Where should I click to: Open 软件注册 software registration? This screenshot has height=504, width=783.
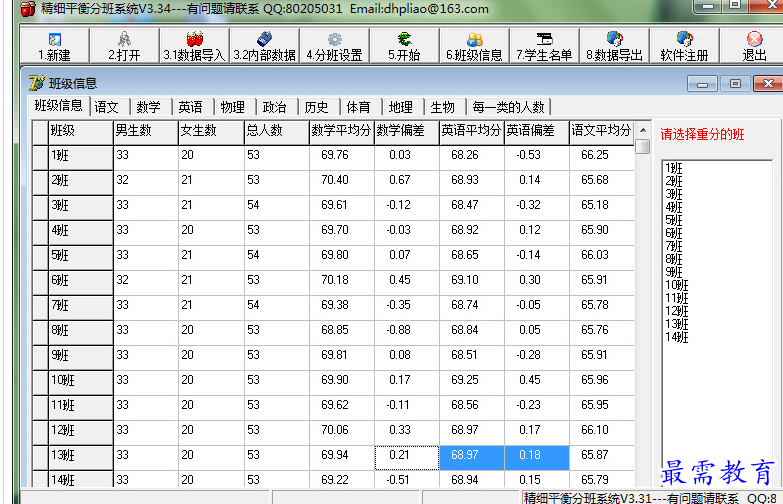click(684, 45)
